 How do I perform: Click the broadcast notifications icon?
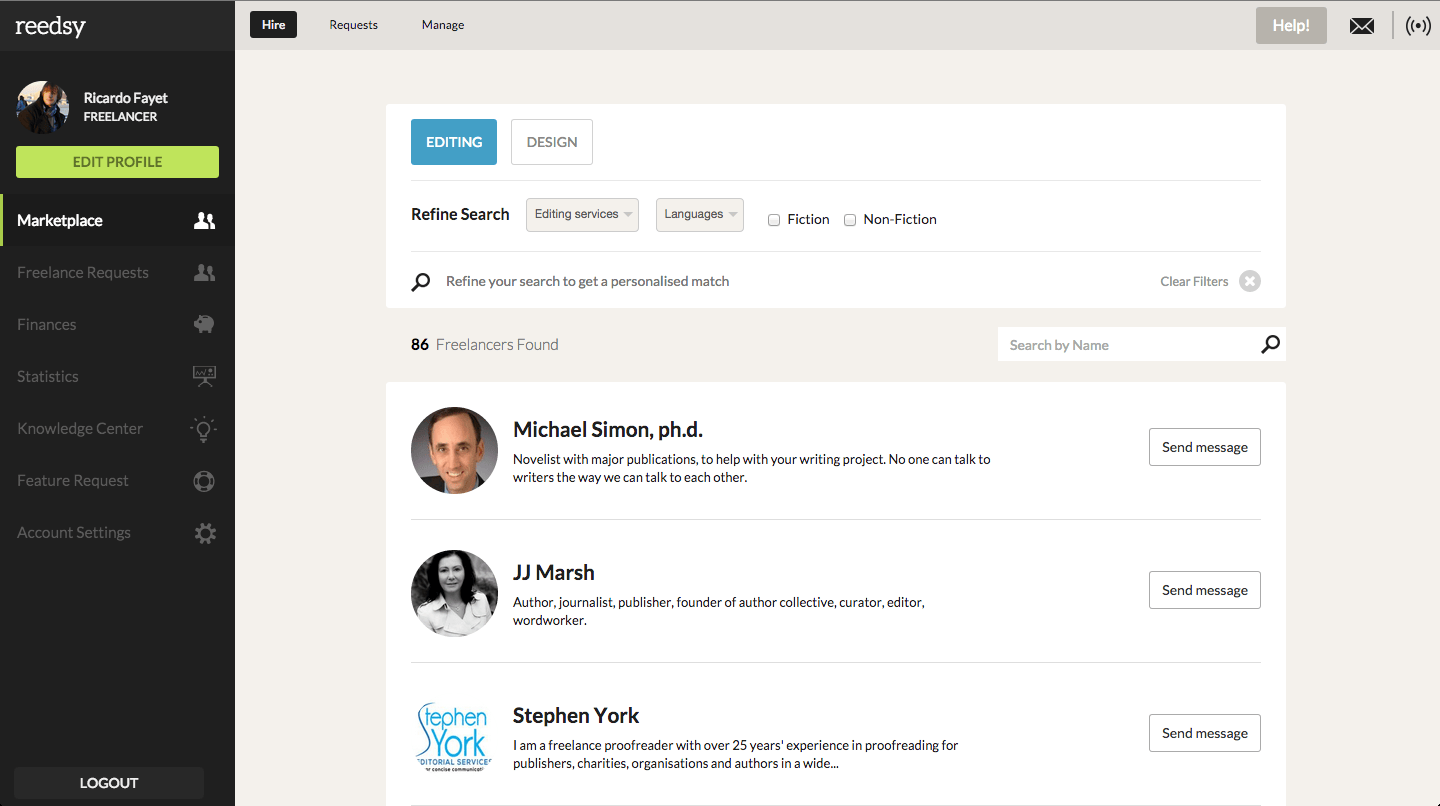(1417, 26)
